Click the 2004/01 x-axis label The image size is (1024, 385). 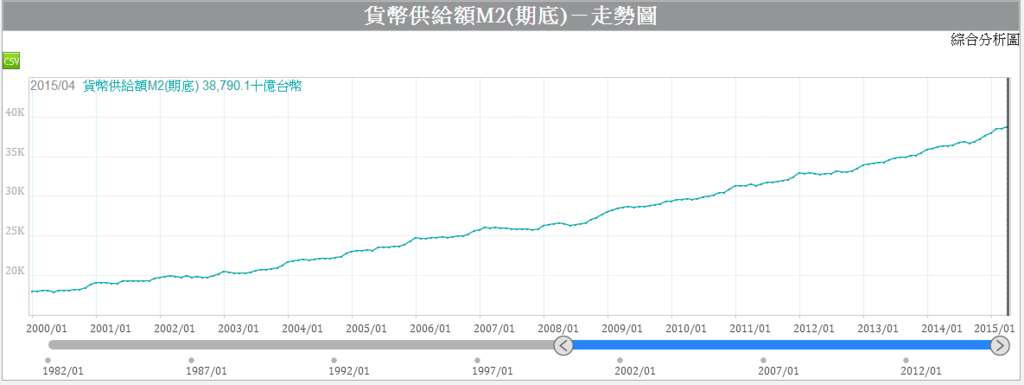click(302, 328)
